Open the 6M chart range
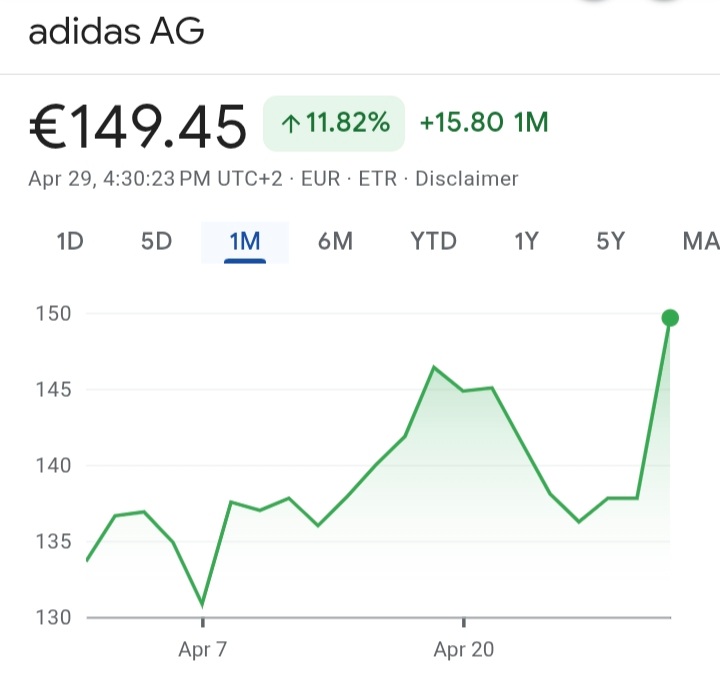 [335, 241]
